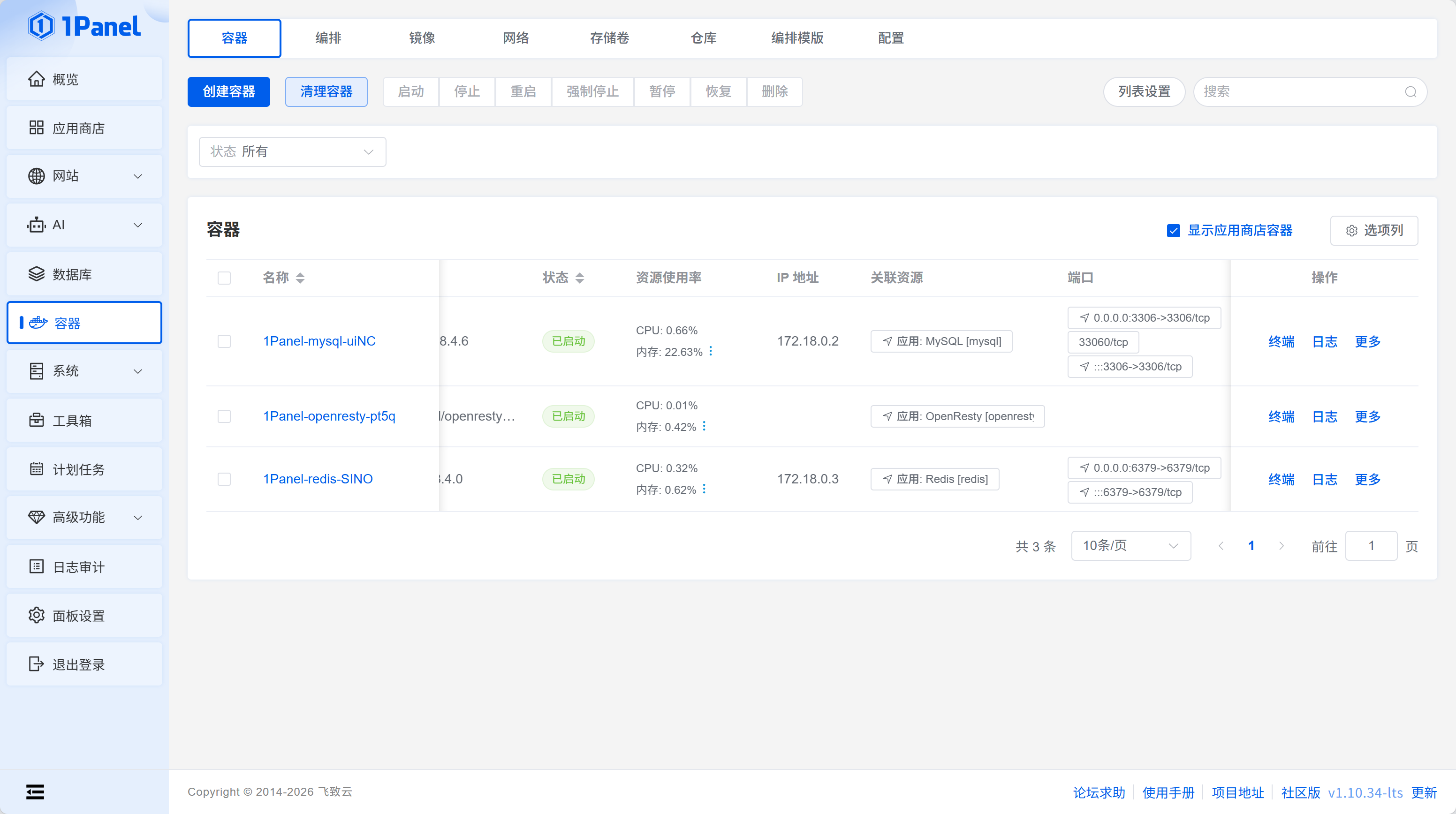Screen dimensions: 1456x814
Task: Open the three-dot menu beside MySQL memory usage
Action: [x=711, y=351]
